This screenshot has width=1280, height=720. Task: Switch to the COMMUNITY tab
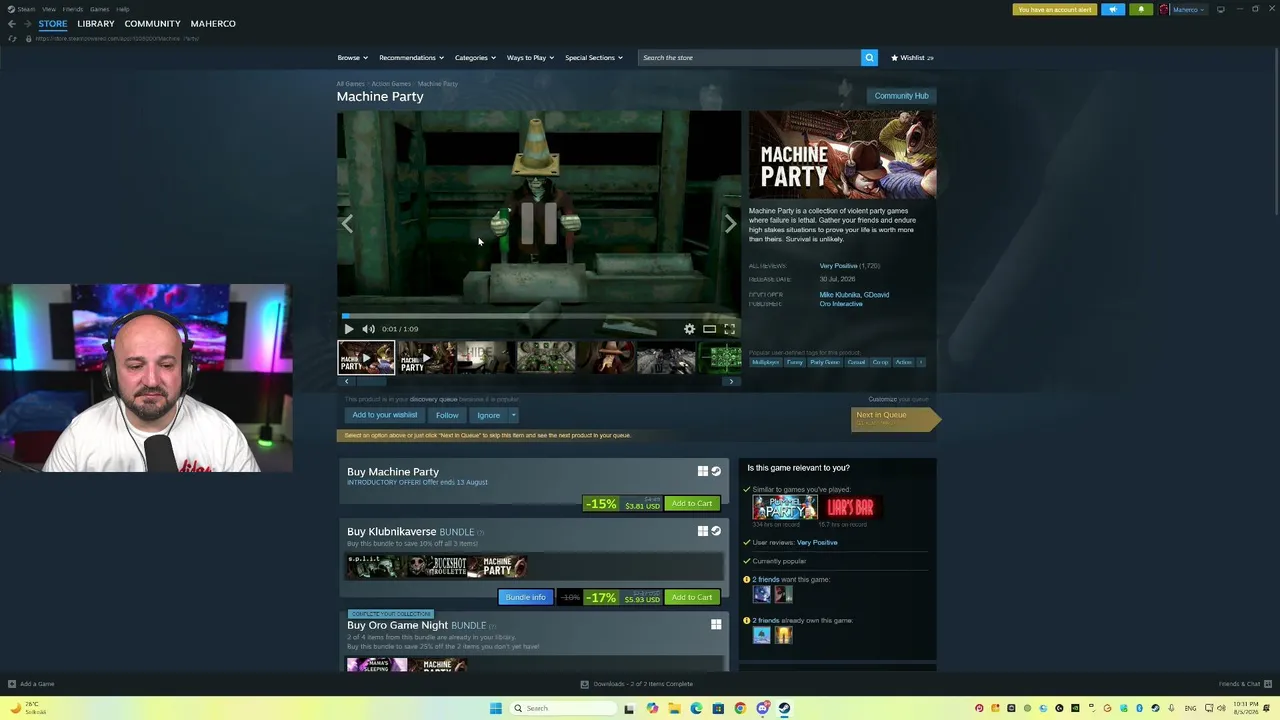tap(153, 24)
